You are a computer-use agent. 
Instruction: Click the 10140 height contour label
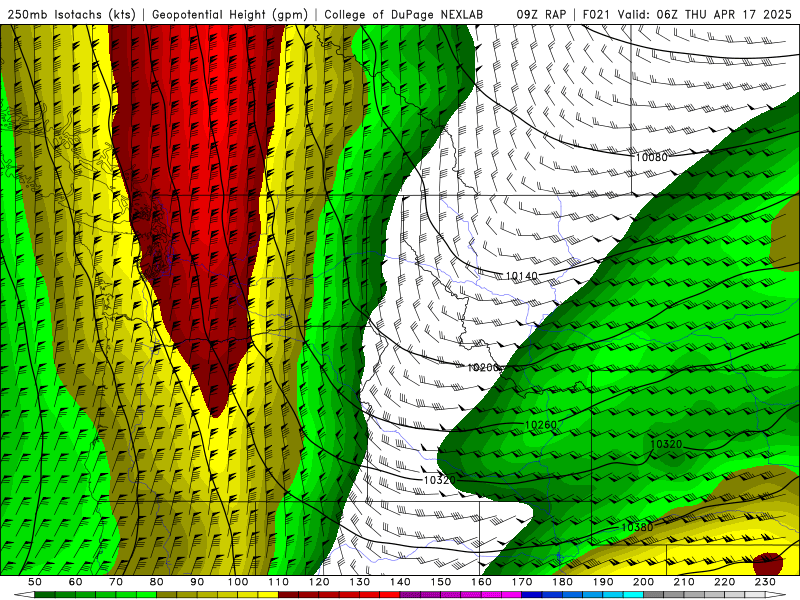coord(521,276)
